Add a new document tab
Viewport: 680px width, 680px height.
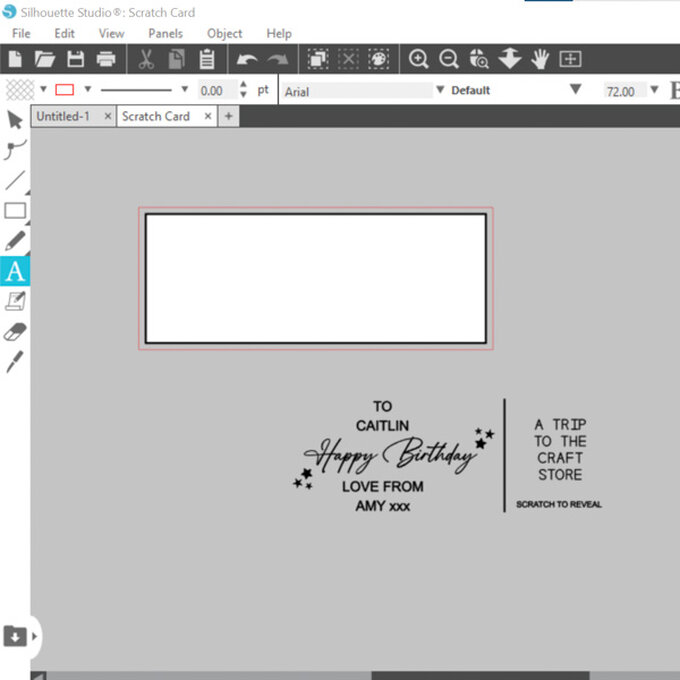tap(228, 116)
